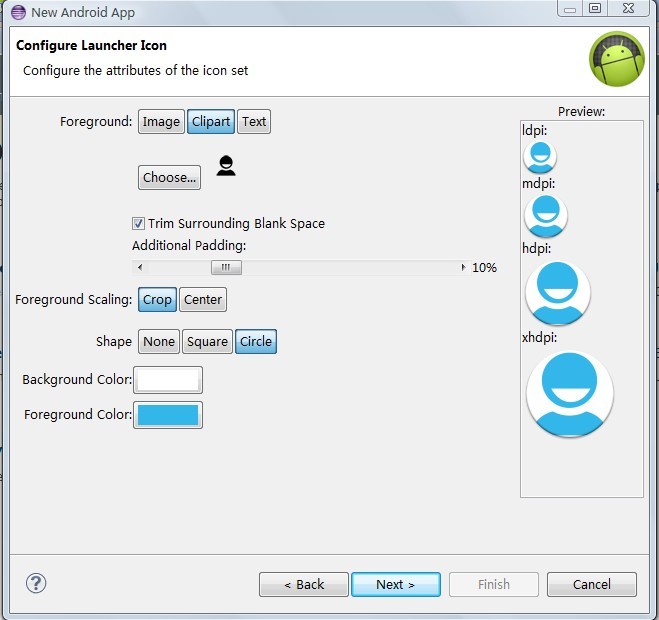Close the New Android App window

pyautogui.click(x=628, y=8)
